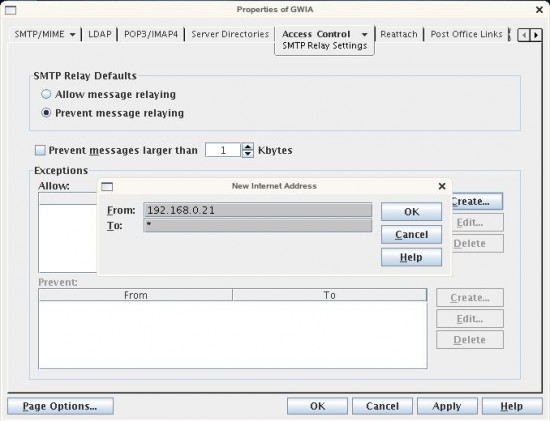Click the From column header in Prevent list
This screenshot has width=550, height=421.
(136, 295)
